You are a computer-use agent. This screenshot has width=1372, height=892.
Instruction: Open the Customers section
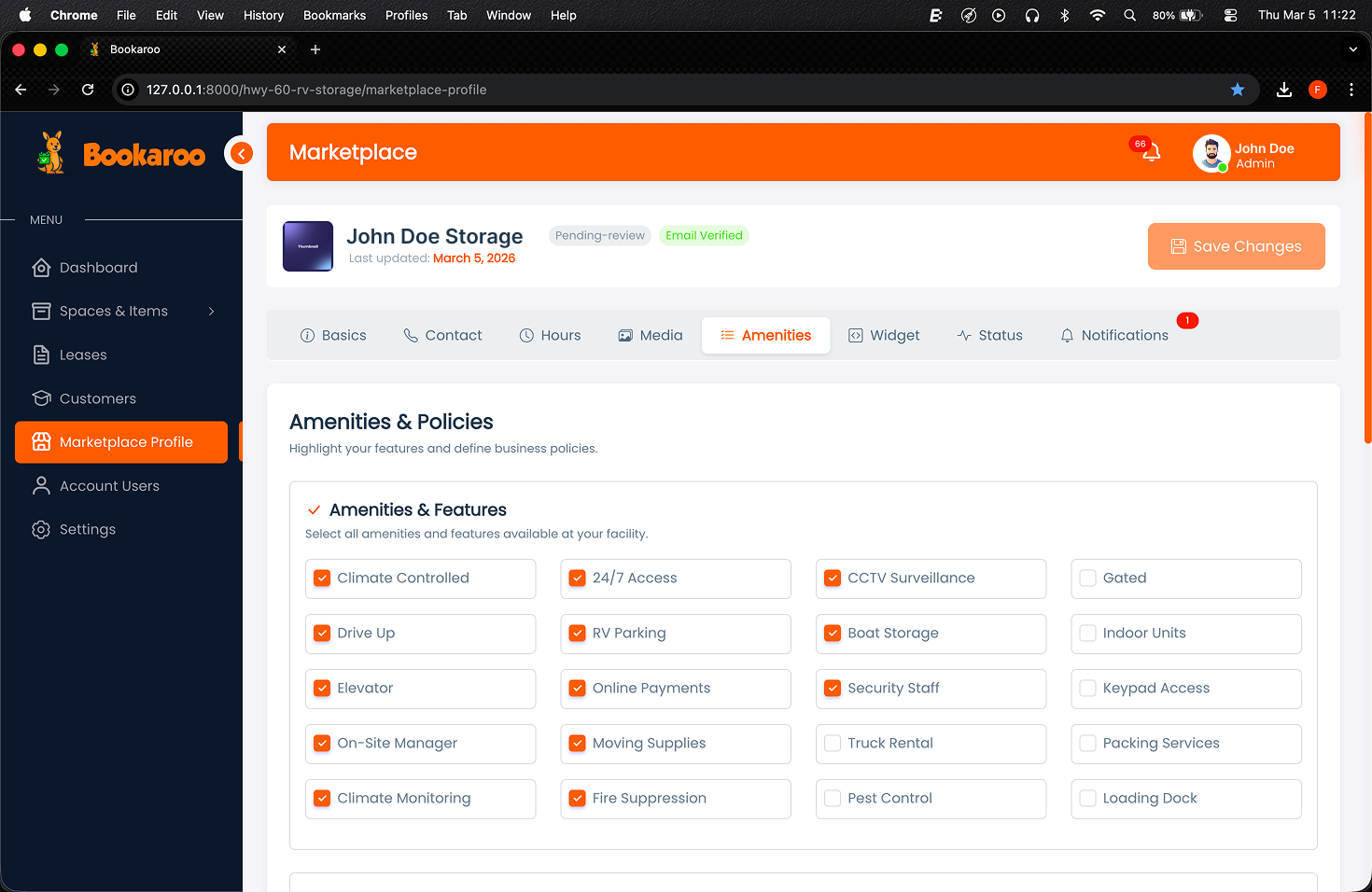(96, 398)
